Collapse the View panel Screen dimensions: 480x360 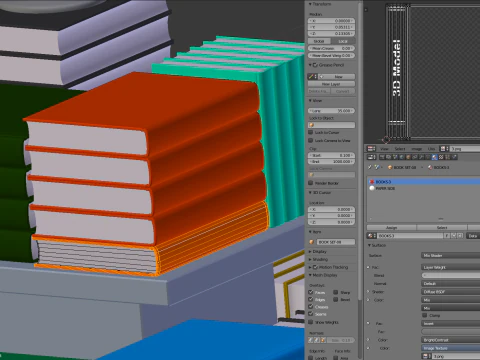point(310,100)
